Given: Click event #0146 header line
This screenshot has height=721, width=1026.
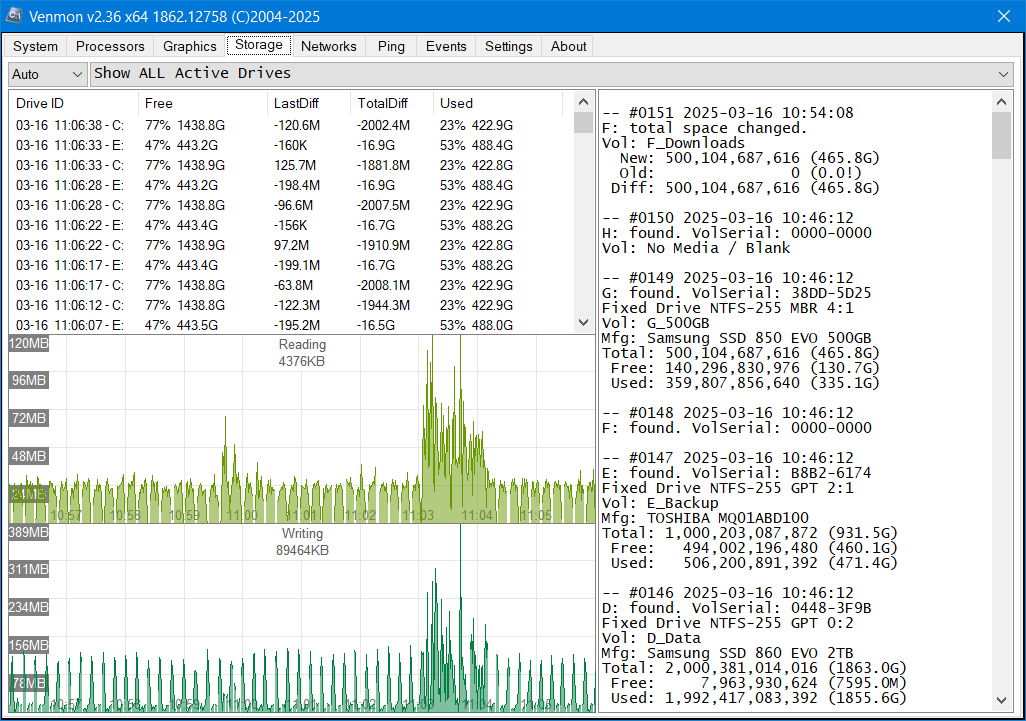Looking at the screenshot, I should (x=728, y=593).
